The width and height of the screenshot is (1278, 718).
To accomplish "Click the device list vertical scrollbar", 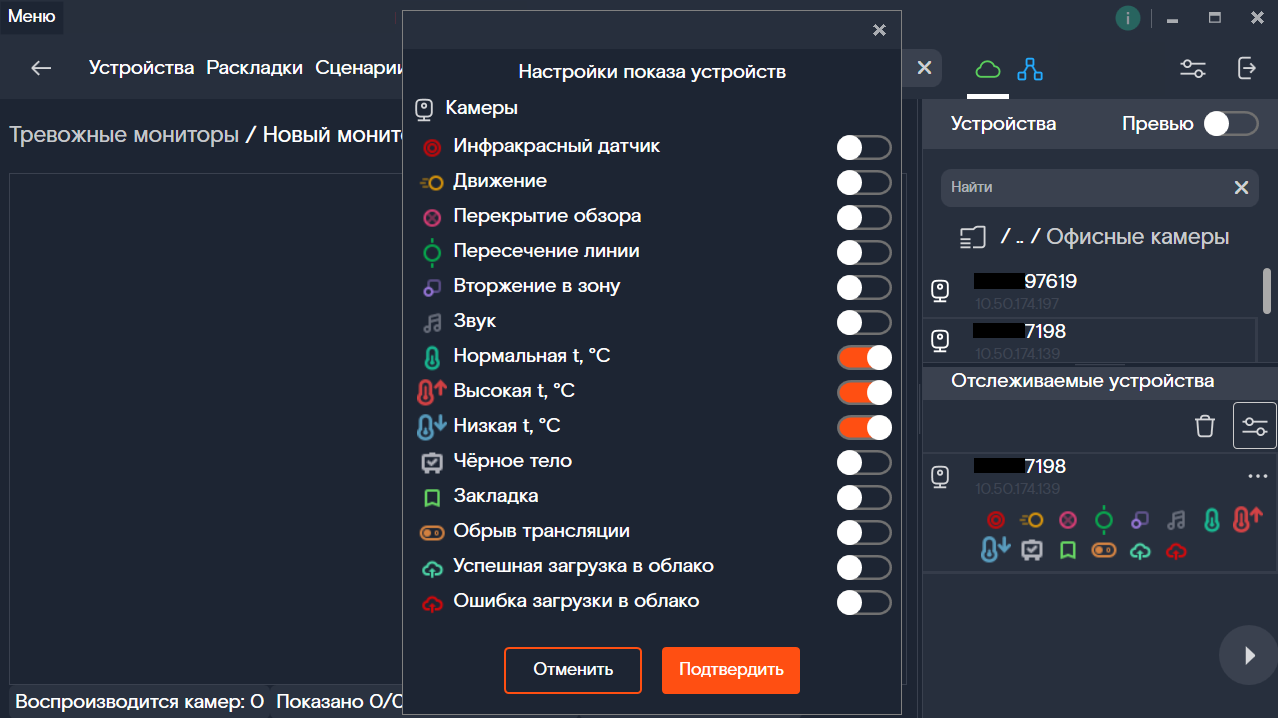I will coord(1268,290).
